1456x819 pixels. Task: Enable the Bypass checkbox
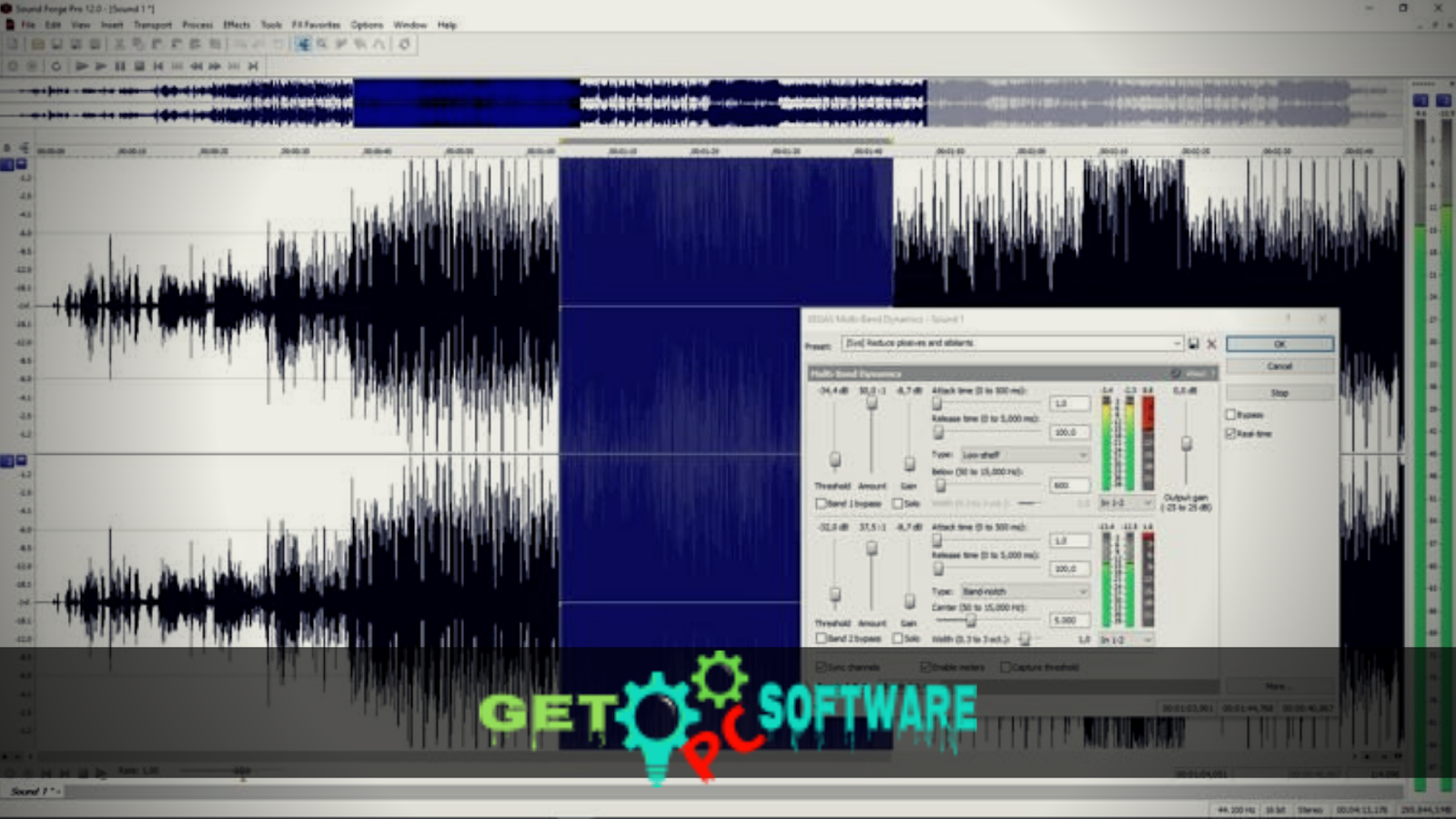pos(1230,415)
